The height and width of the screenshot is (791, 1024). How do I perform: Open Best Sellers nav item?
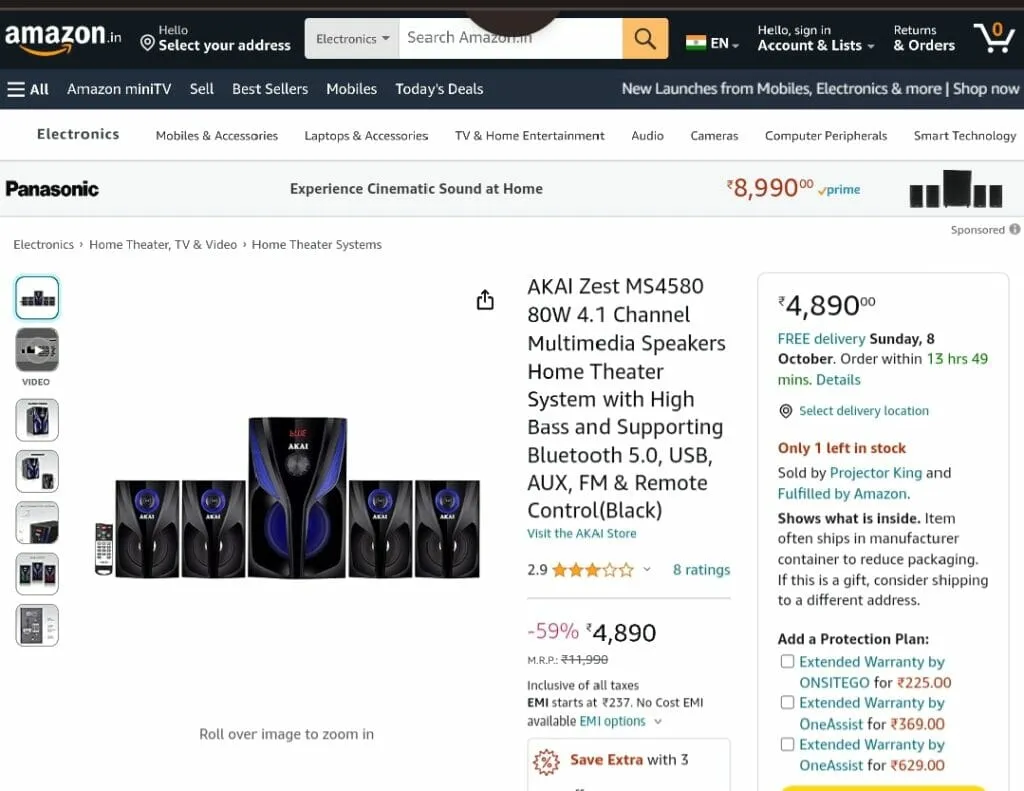point(270,89)
